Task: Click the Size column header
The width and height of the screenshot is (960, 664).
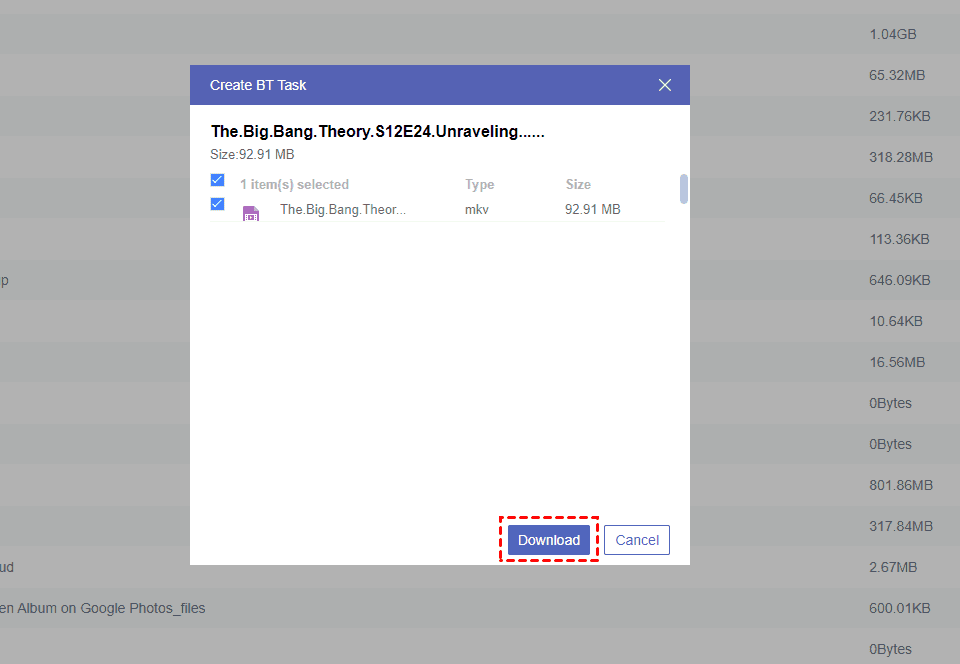Action: (578, 184)
